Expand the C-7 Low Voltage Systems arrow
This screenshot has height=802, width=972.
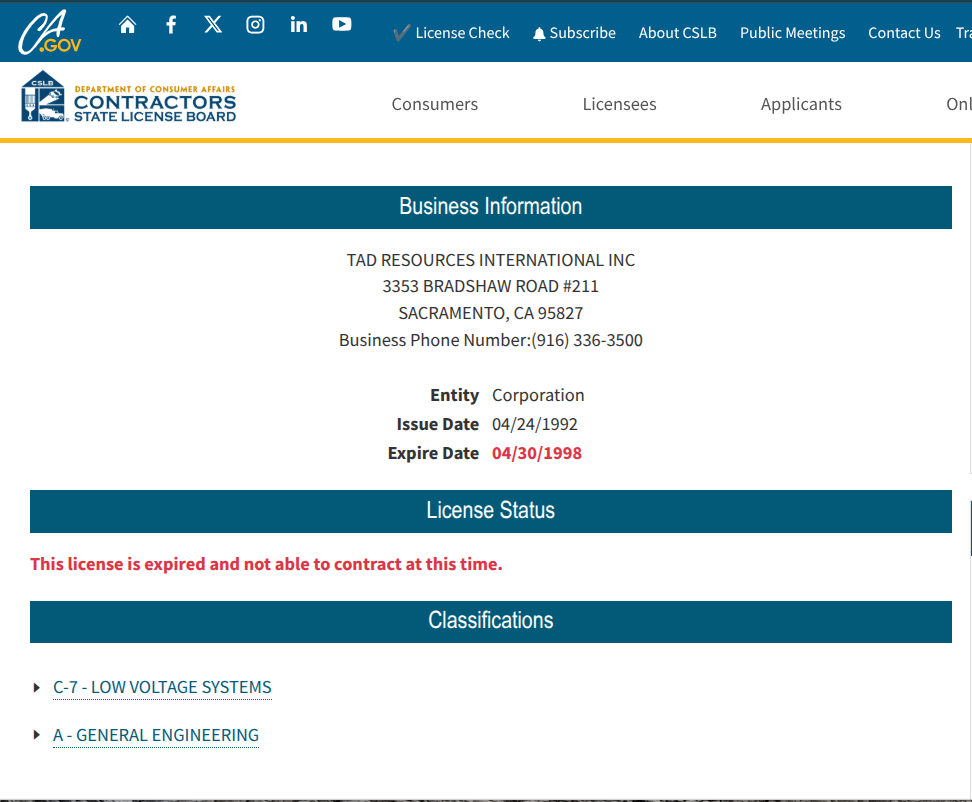(x=37, y=687)
